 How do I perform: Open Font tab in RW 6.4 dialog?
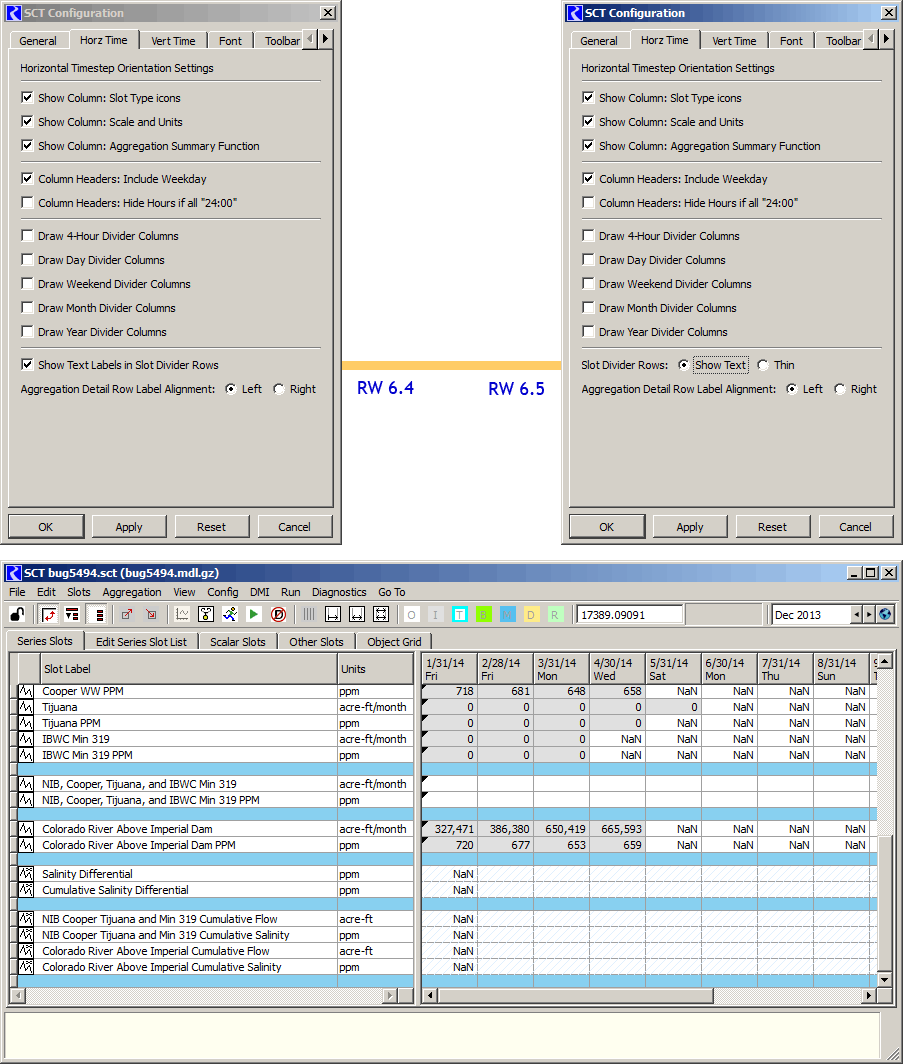(x=230, y=41)
